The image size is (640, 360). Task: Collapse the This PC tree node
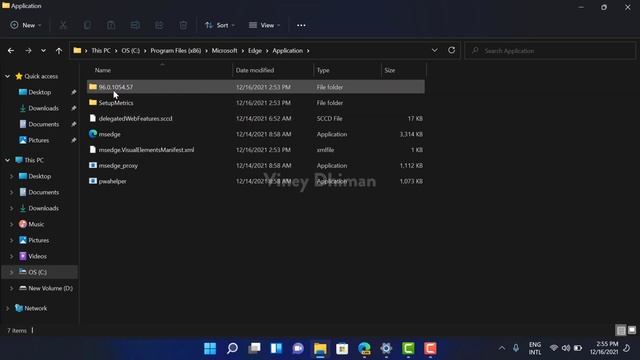click(7, 160)
